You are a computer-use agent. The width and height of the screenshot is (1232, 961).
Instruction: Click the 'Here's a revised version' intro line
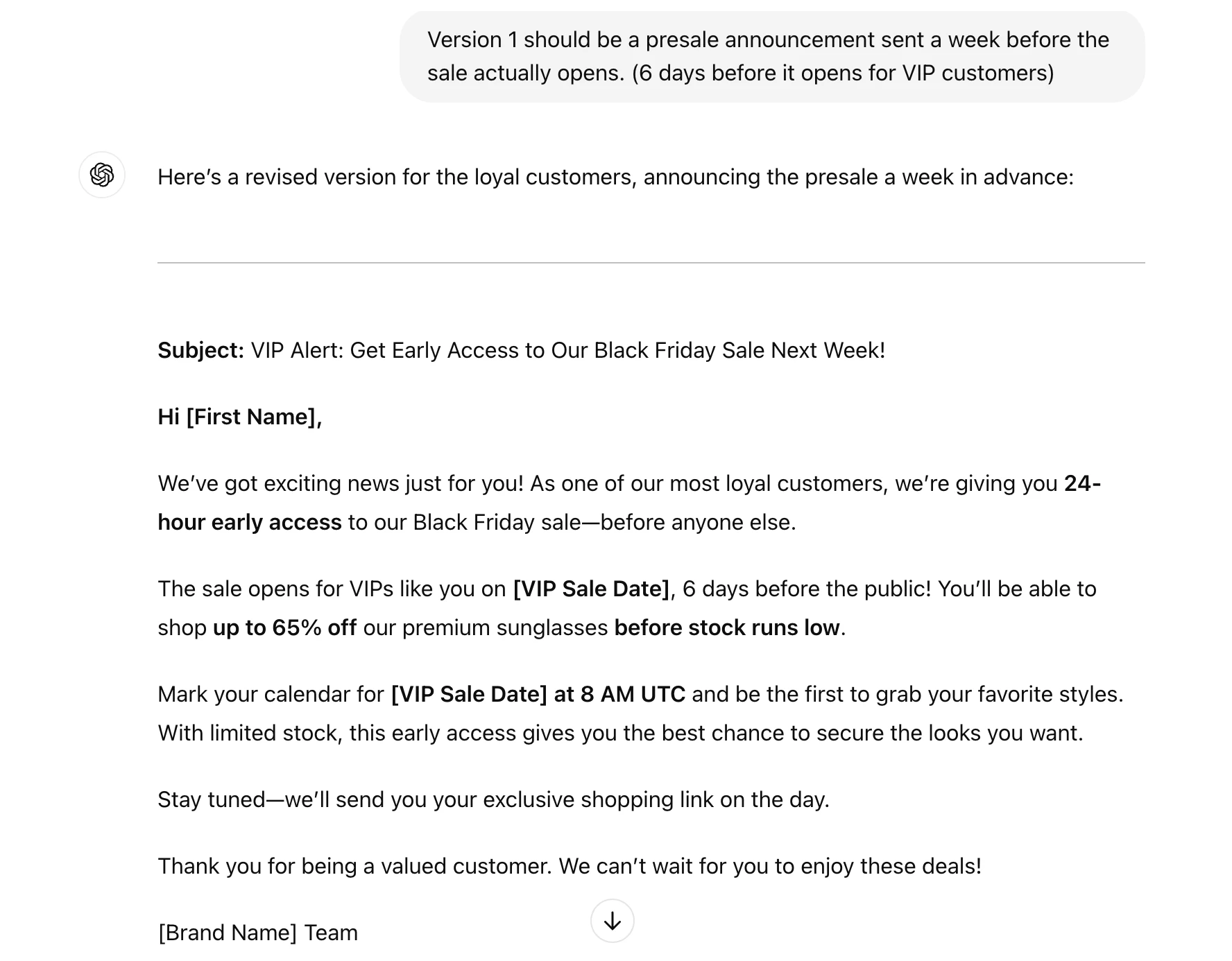[615, 177]
